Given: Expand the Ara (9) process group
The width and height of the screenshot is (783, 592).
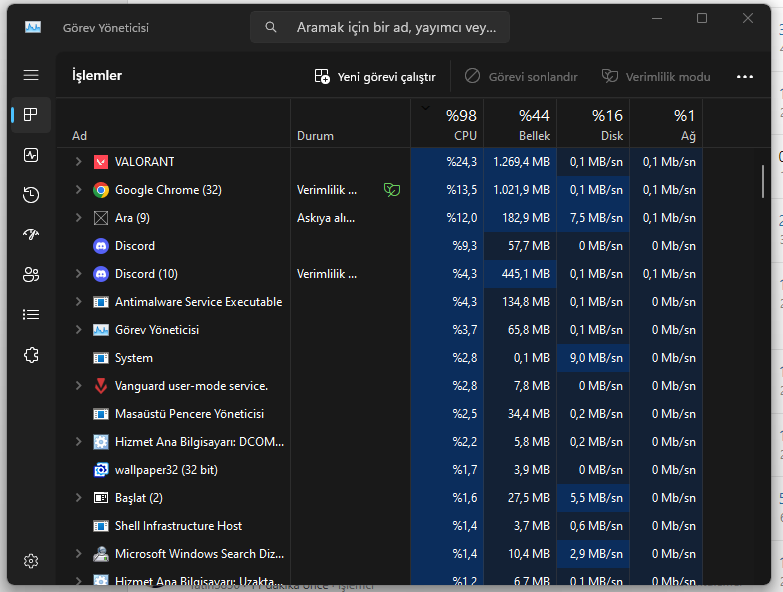Looking at the screenshot, I should 78,218.
